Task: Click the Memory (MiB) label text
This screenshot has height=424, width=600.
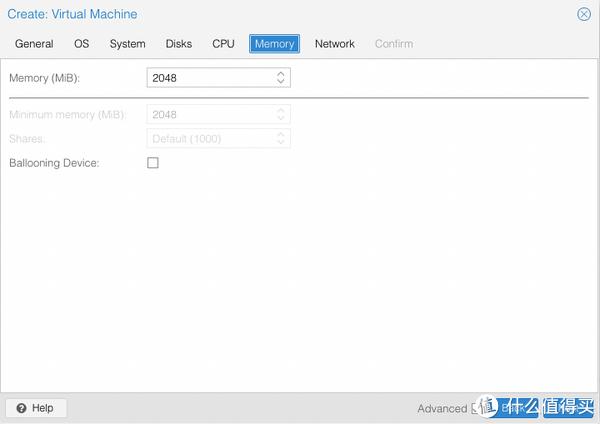Action: (44, 78)
